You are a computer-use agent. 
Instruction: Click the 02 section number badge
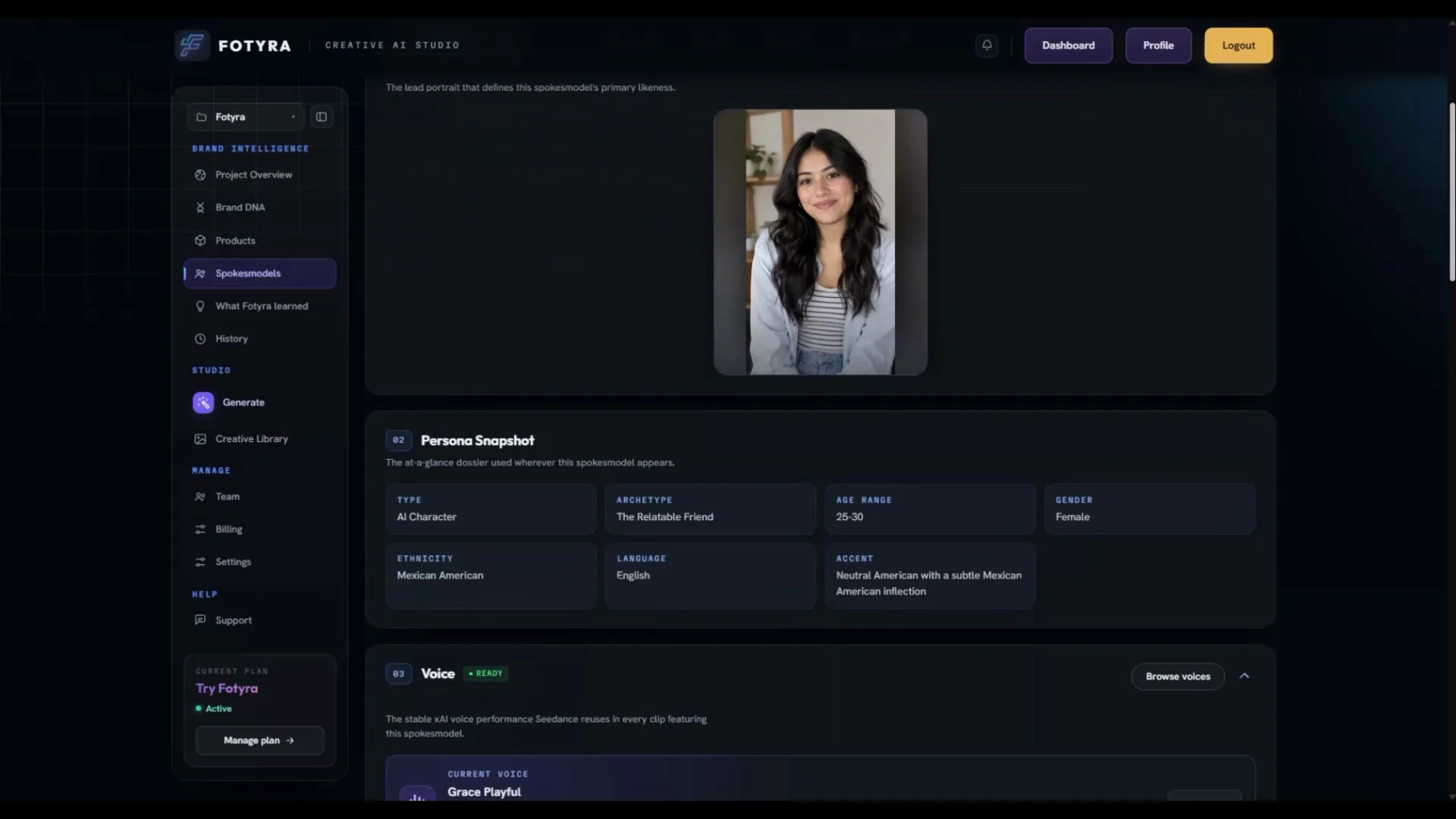[x=399, y=441]
